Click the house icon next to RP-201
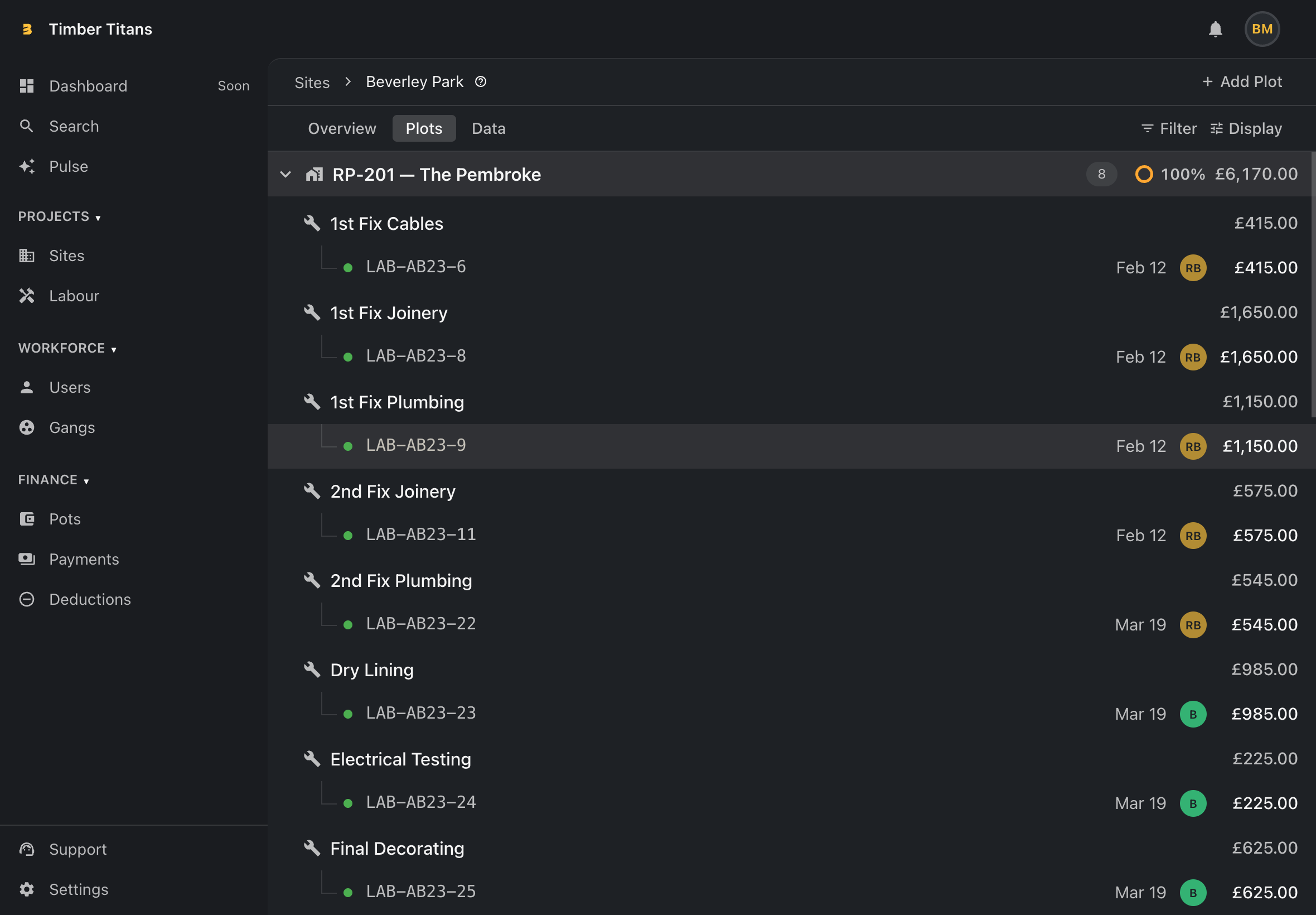The image size is (1316, 915). [x=315, y=174]
